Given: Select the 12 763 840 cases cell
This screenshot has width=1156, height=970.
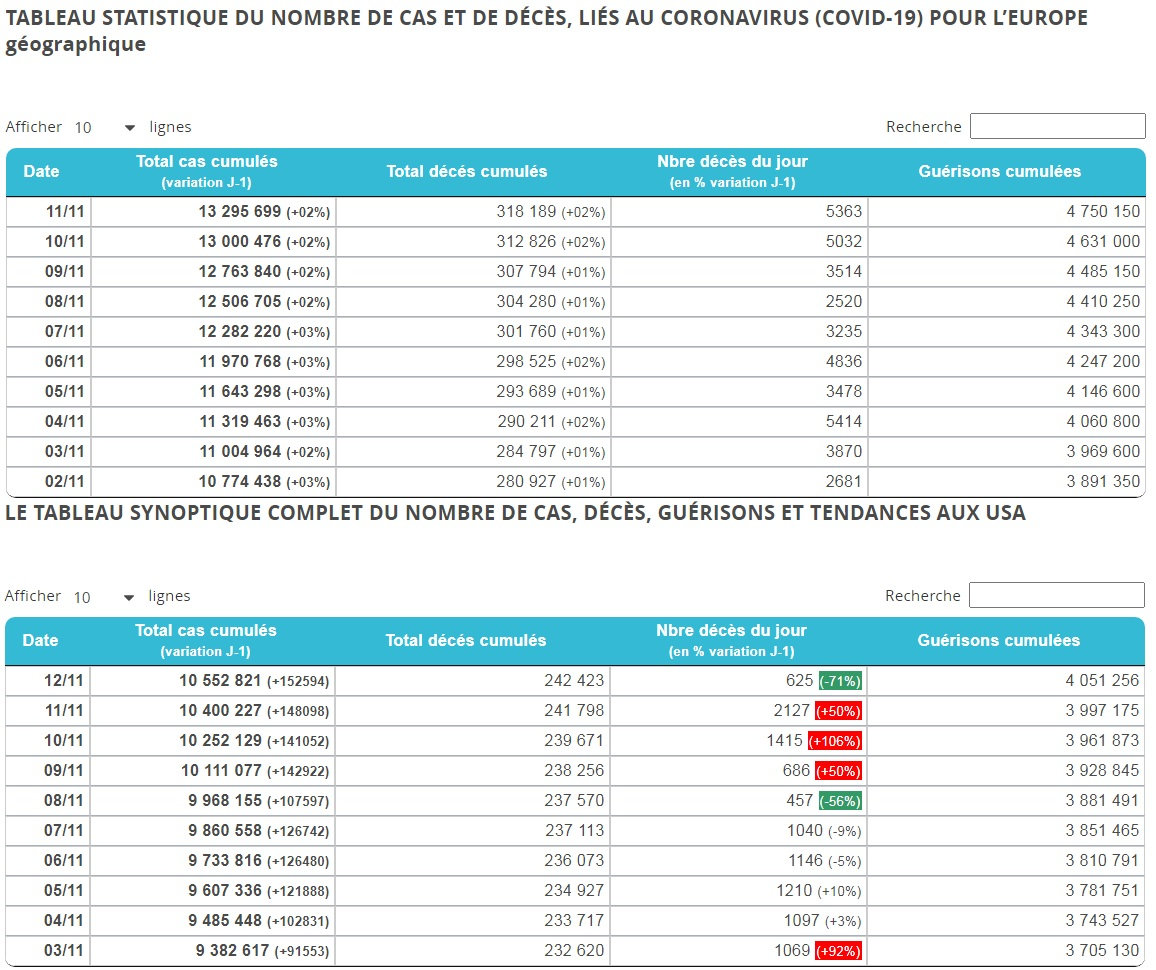Looking at the screenshot, I should point(213,272).
